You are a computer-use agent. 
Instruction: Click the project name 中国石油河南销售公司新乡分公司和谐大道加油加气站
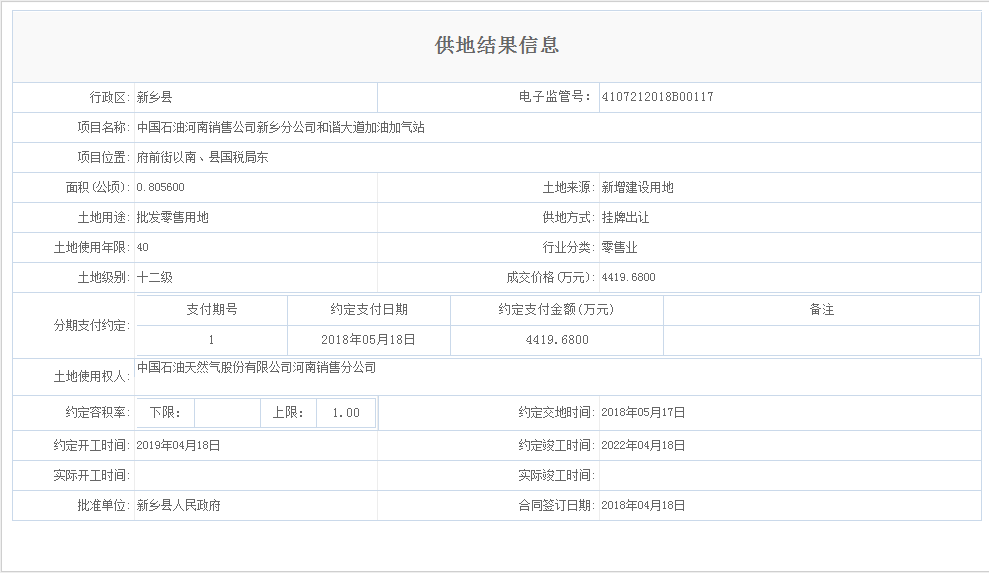[x=281, y=127]
